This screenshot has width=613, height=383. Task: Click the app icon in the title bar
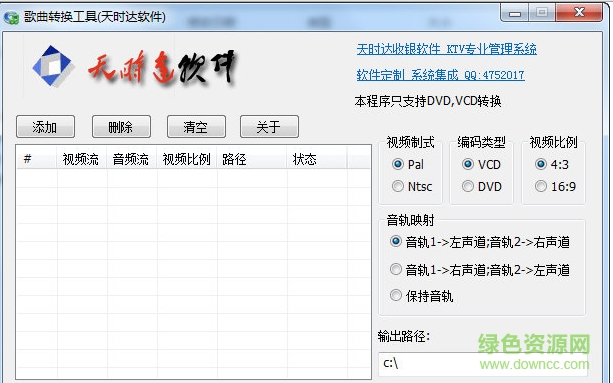point(11,18)
